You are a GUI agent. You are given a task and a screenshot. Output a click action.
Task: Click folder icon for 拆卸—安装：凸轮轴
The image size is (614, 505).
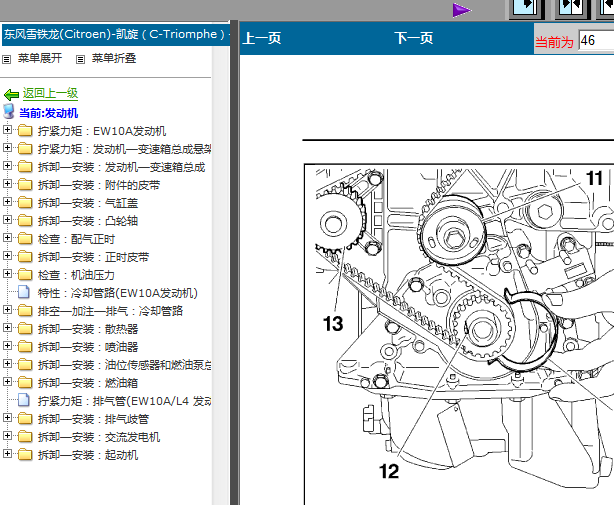point(25,220)
